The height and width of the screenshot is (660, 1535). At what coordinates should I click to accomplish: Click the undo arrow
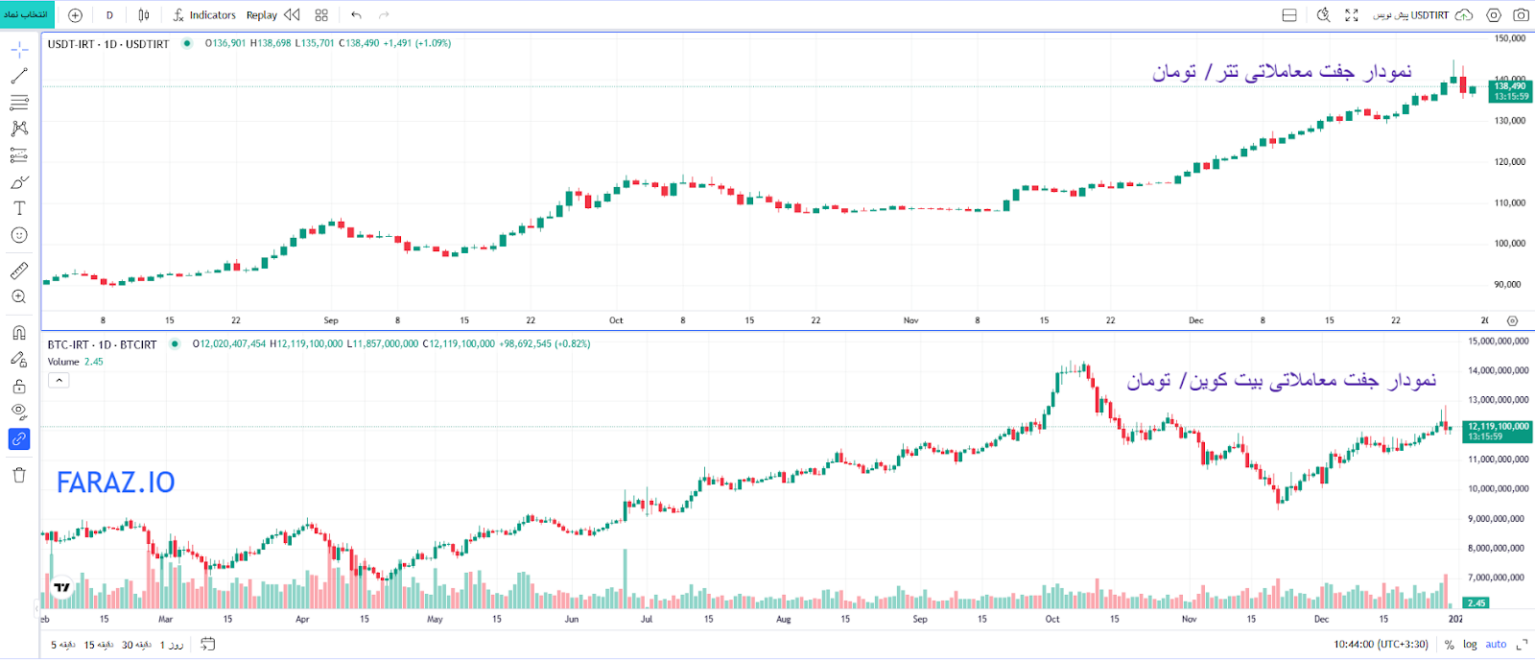pyautogui.click(x=357, y=15)
